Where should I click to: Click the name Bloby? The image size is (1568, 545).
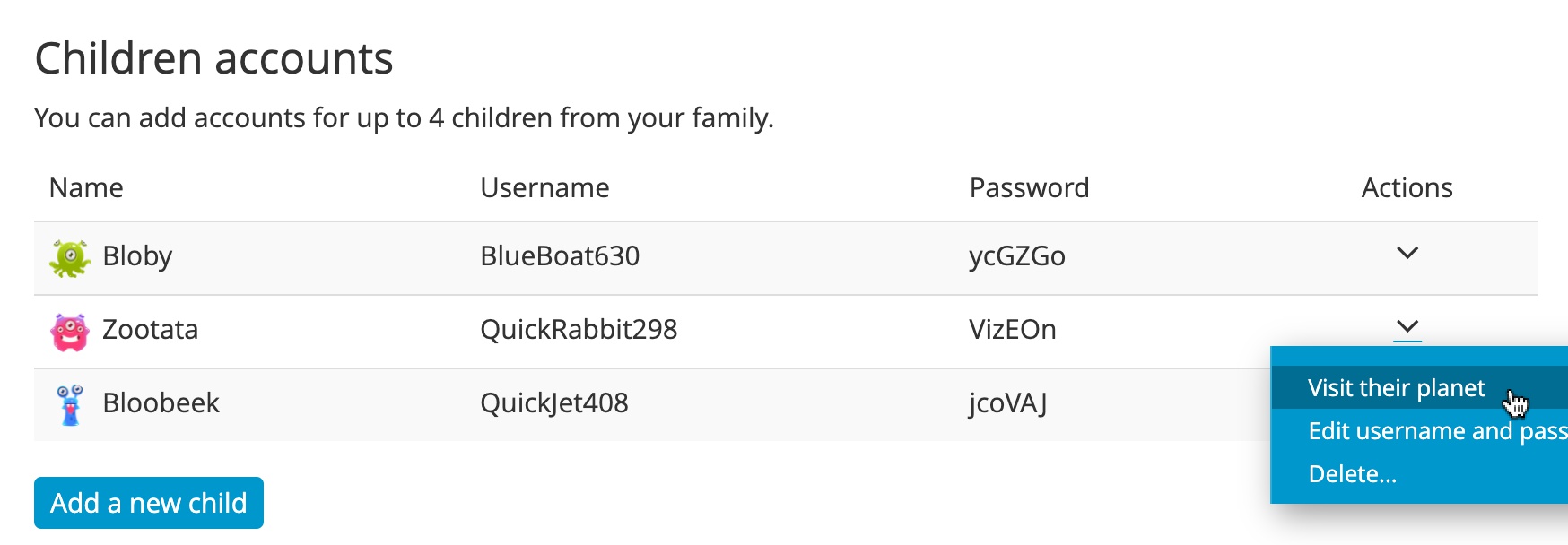(x=137, y=256)
